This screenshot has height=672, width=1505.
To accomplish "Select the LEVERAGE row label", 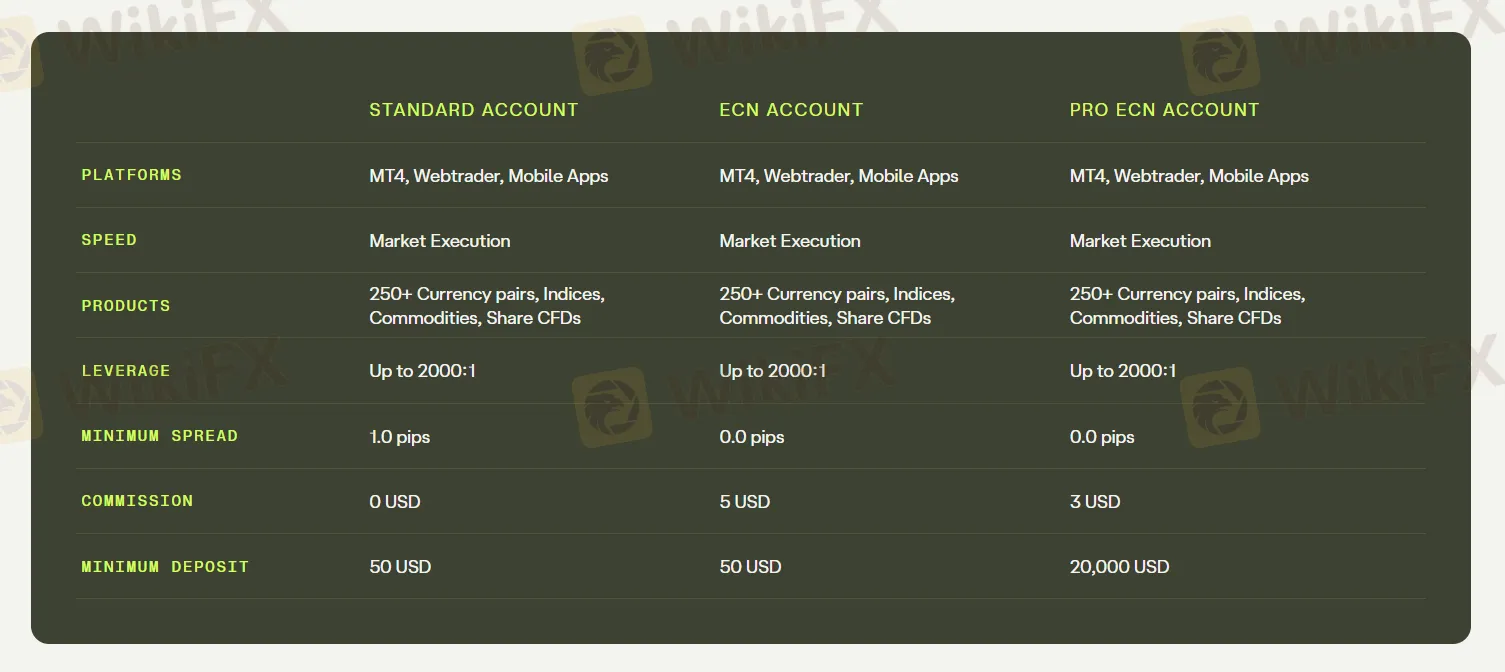I will point(125,371).
